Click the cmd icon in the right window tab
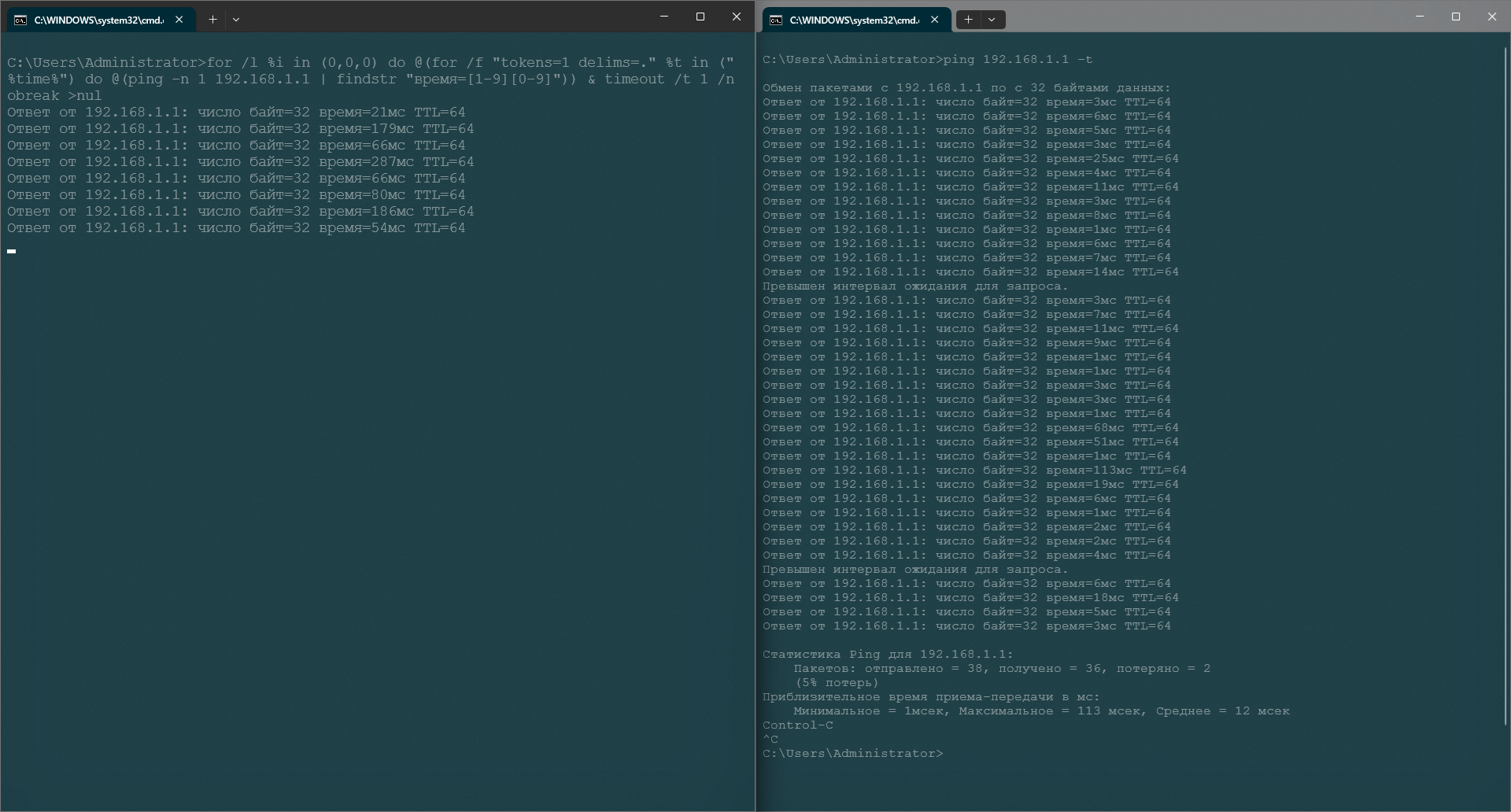Viewport: 1511px width, 812px height. [x=776, y=20]
